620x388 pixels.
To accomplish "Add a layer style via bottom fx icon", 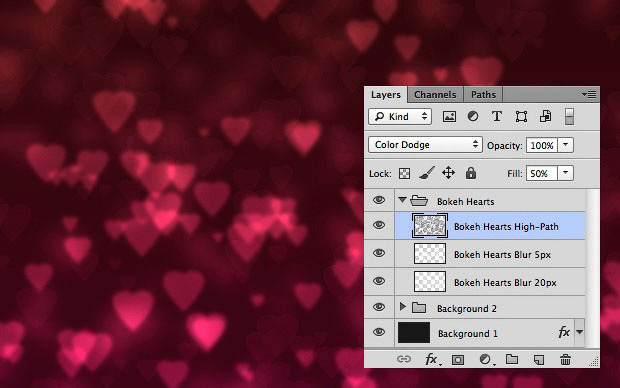I will (x=431, y=359).
